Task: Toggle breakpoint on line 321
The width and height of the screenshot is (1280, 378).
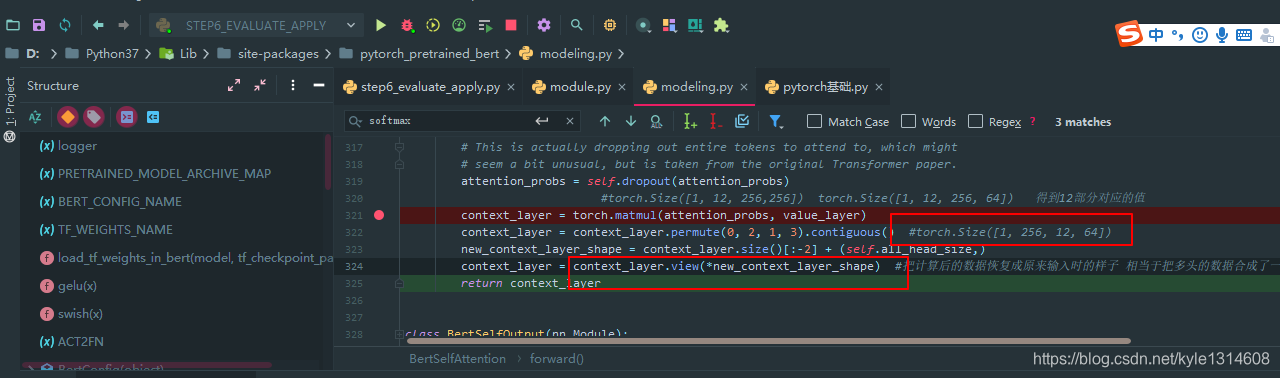Action: click(379, 215)
